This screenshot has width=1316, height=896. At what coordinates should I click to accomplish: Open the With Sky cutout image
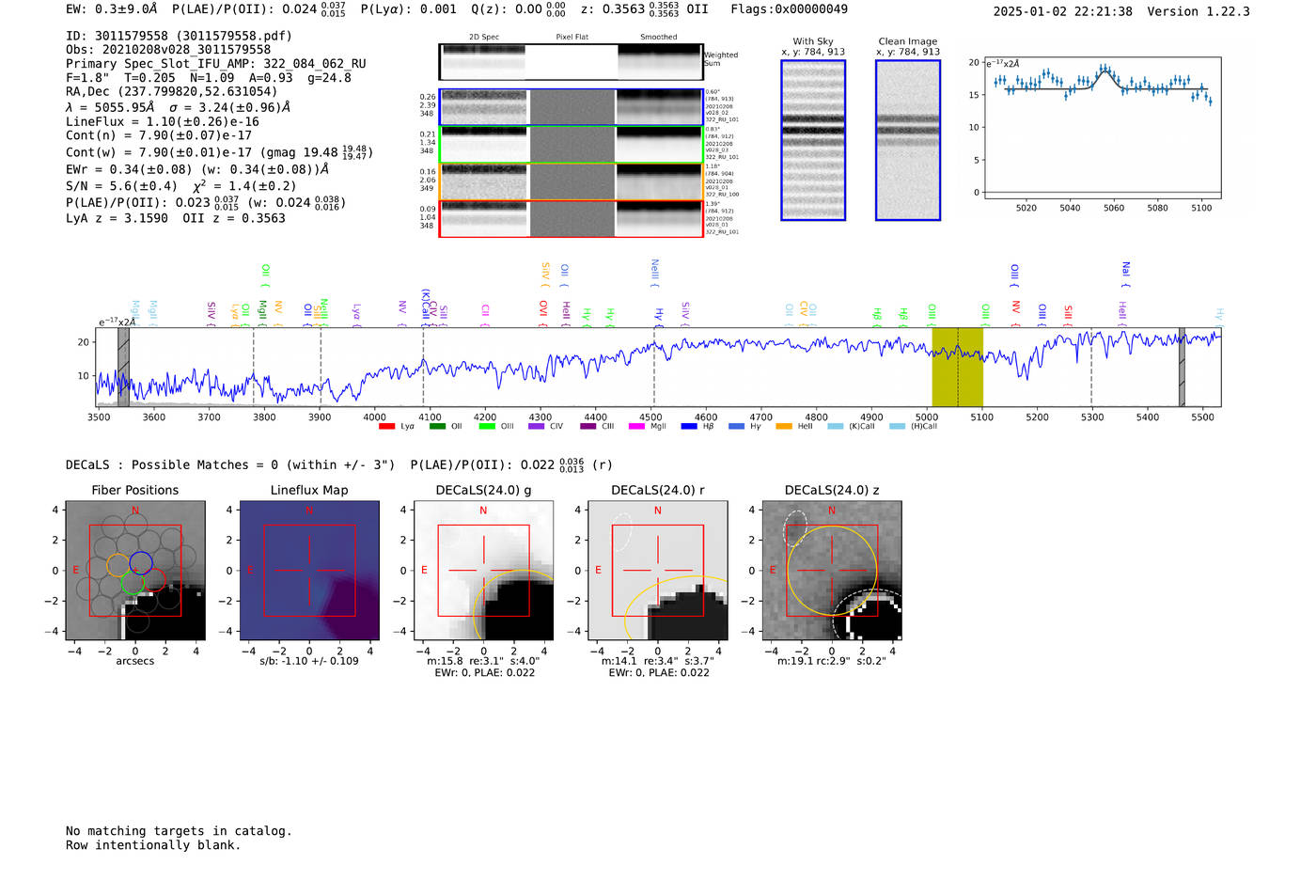(813, 140)
